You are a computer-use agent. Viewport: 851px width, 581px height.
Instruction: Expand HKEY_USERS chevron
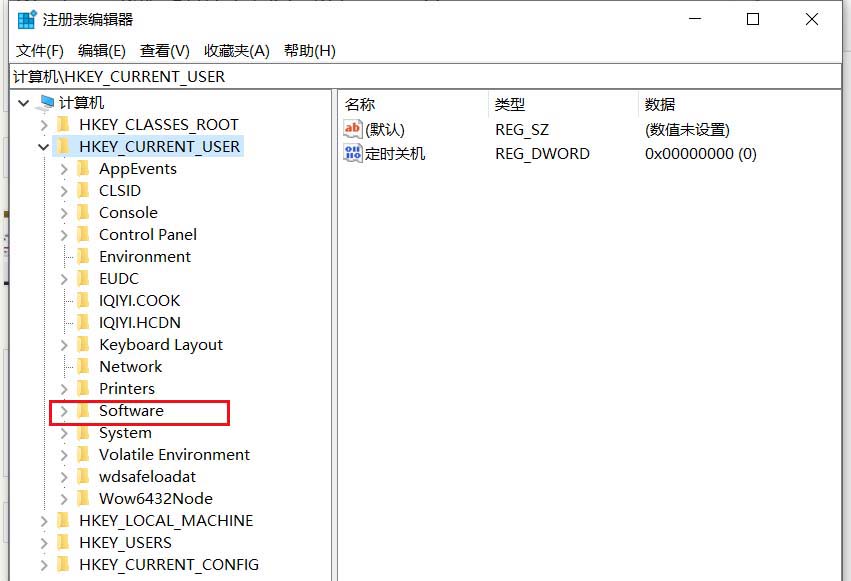[44, 542]
